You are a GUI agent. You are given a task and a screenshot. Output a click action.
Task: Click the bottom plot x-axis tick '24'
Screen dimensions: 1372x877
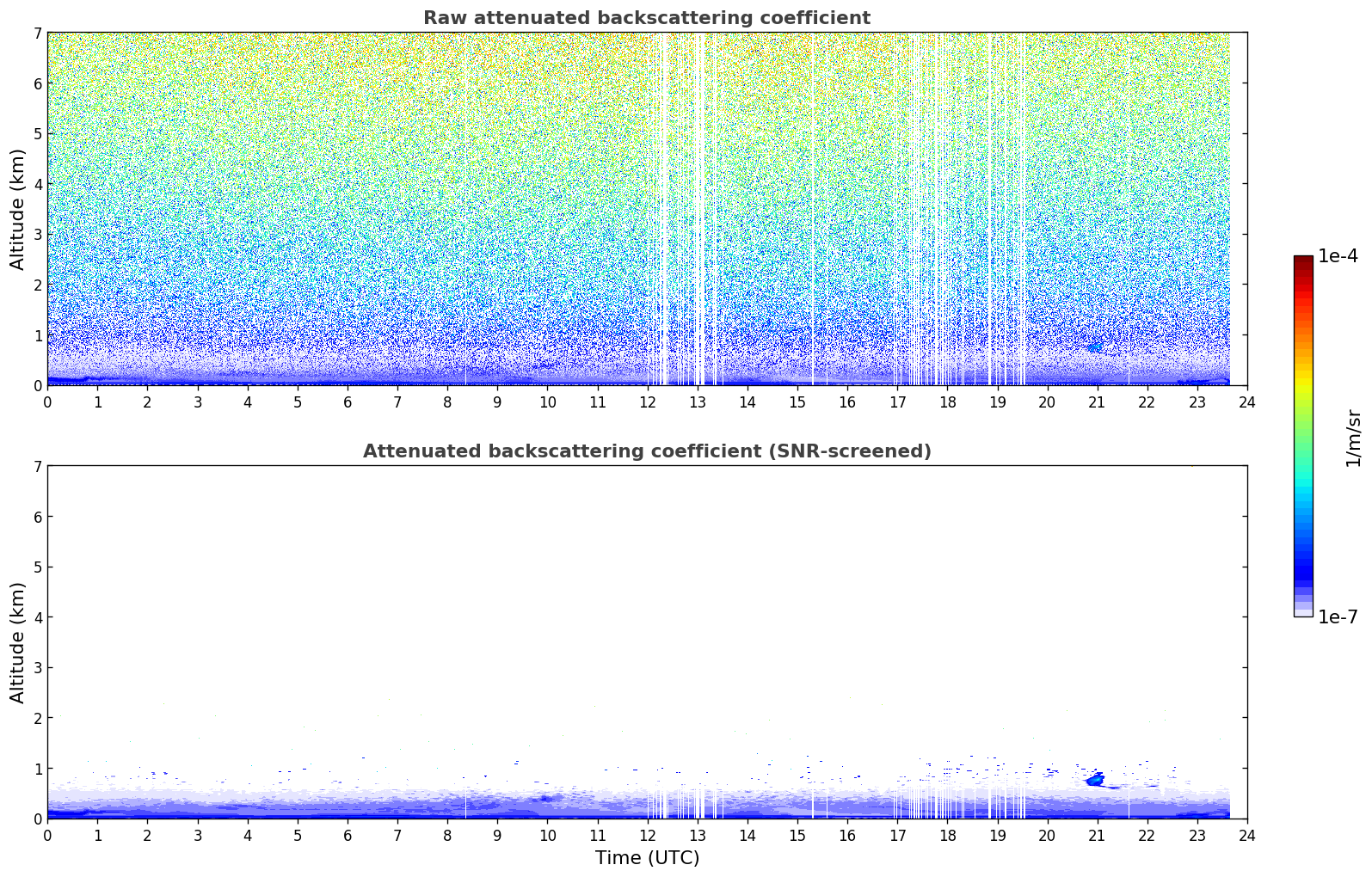click(x=1247, y=835)
